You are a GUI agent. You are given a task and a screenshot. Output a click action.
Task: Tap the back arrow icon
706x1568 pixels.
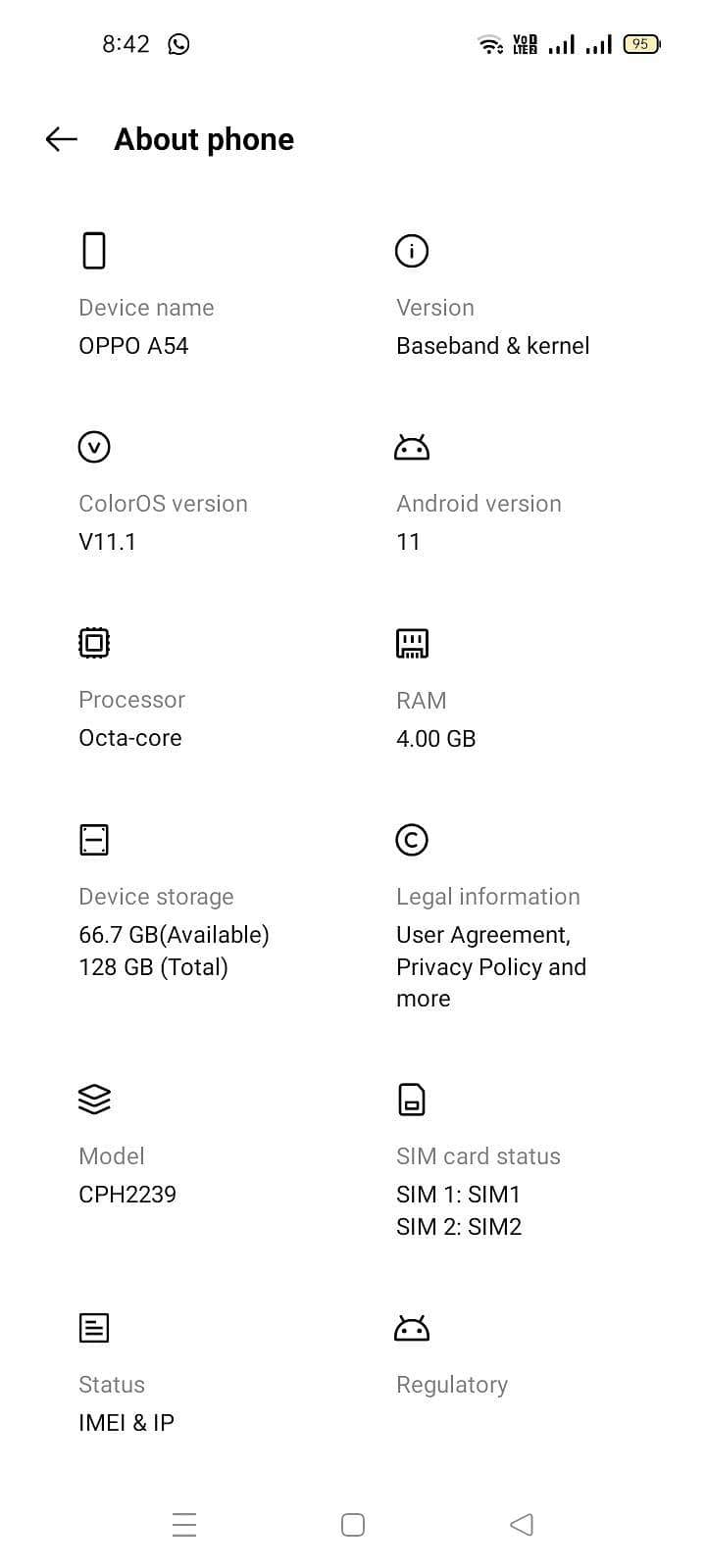[x=62, y=139]
